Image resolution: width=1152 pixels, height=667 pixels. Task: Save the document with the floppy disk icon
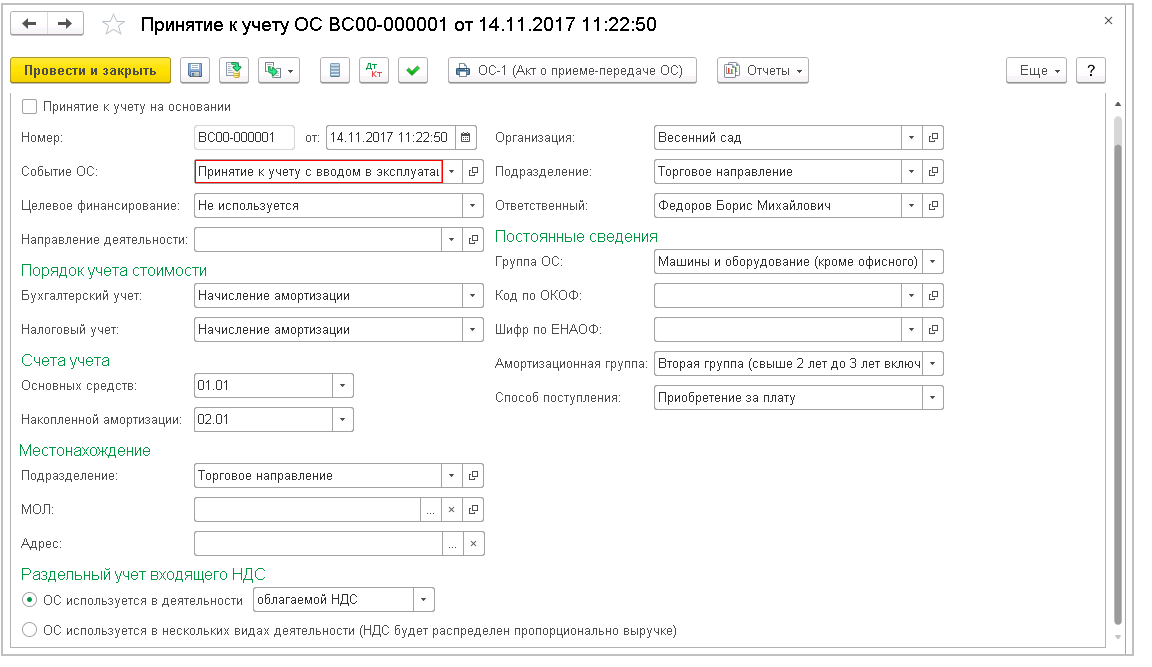[x=195, y=71]
